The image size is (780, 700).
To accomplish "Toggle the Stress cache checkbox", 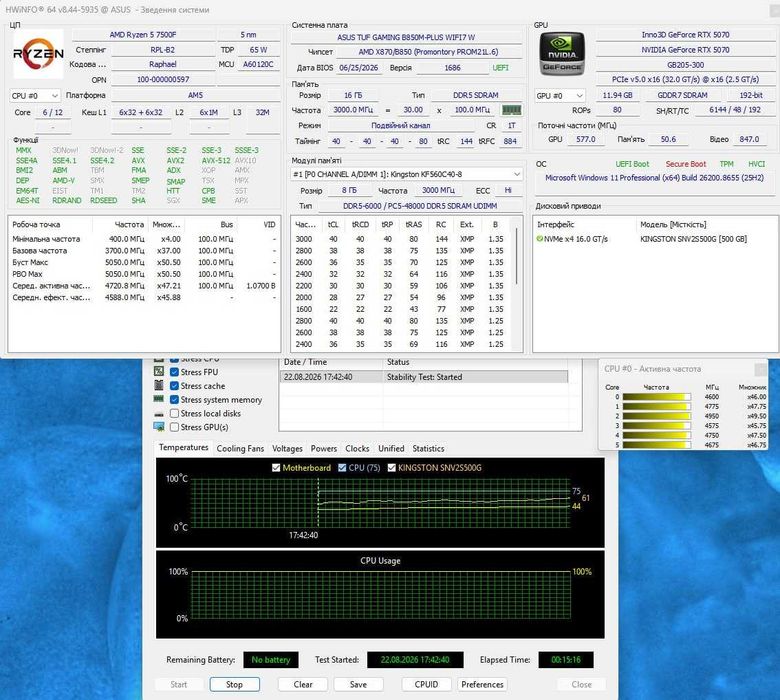I will pyautogui.click(x=174, y=386).
